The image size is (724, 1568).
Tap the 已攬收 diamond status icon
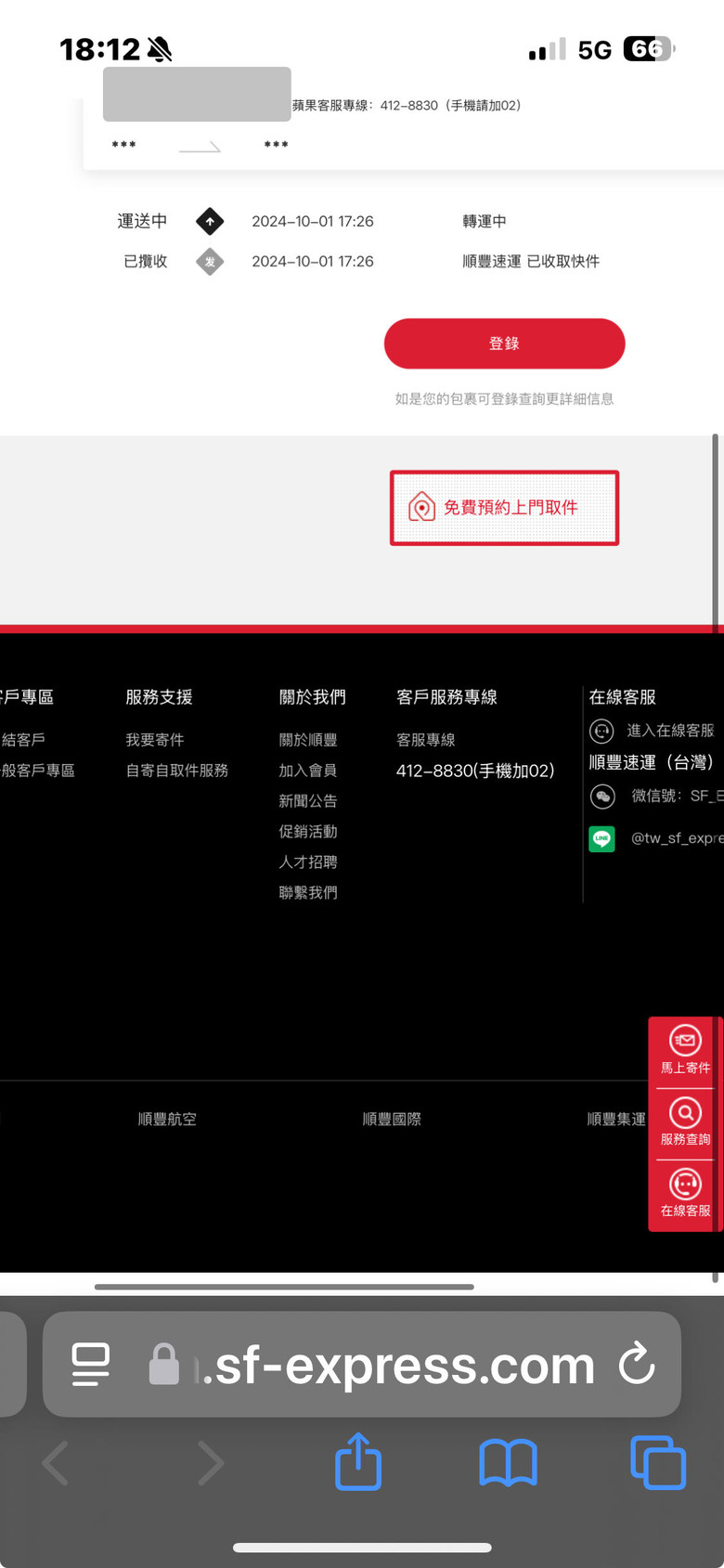pyautogui.click(x=210, y=262)
